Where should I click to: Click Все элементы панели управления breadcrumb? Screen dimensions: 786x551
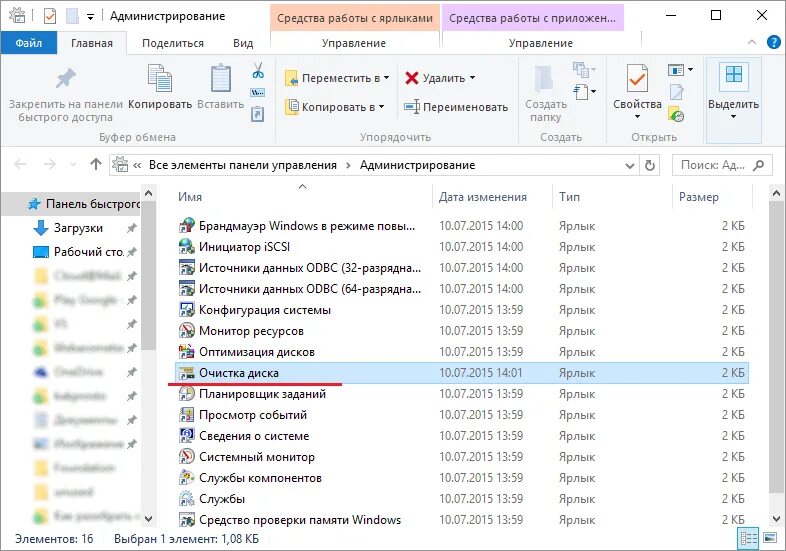coord(243,165)
